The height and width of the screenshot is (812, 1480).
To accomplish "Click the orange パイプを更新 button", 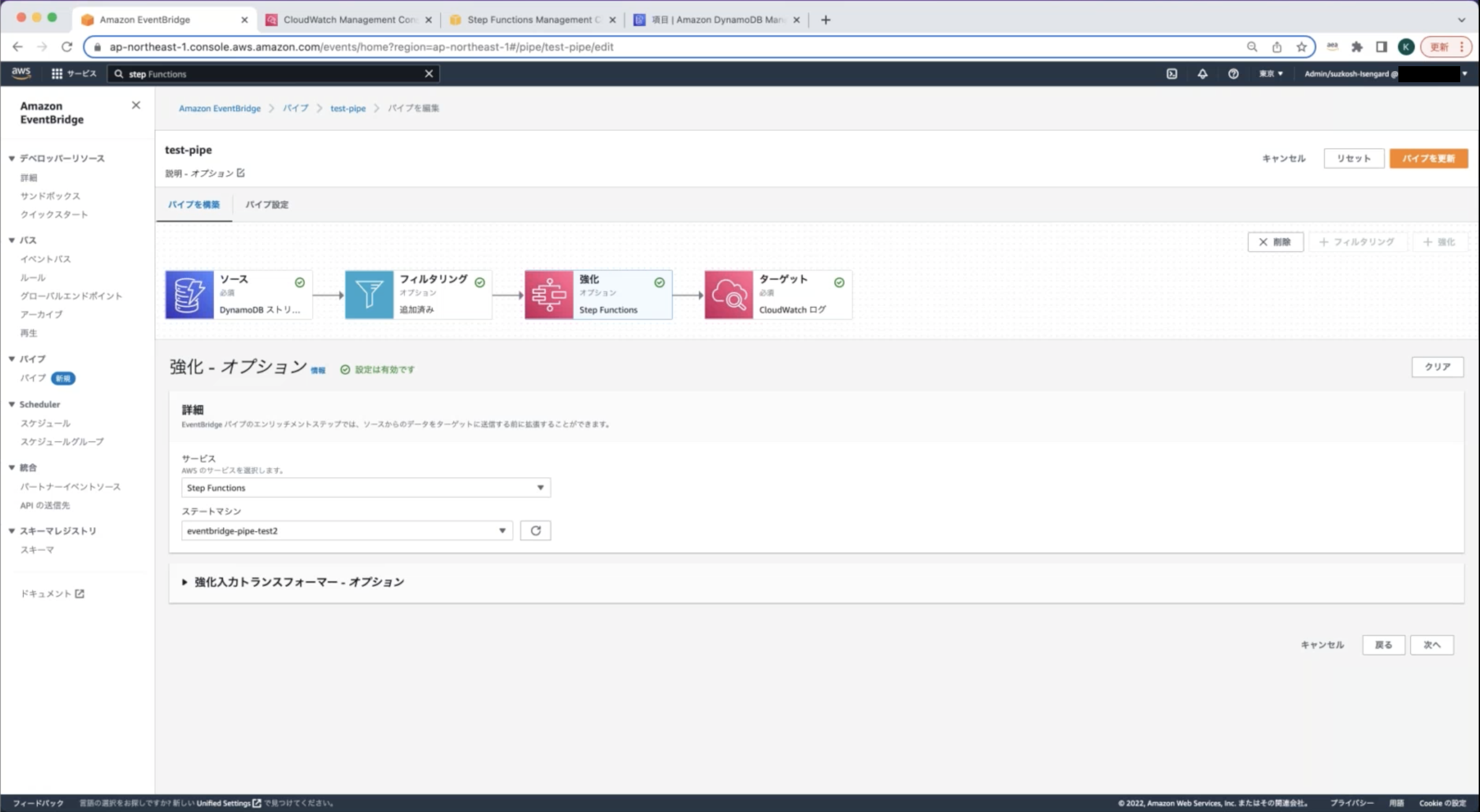I will [1428, 158].
